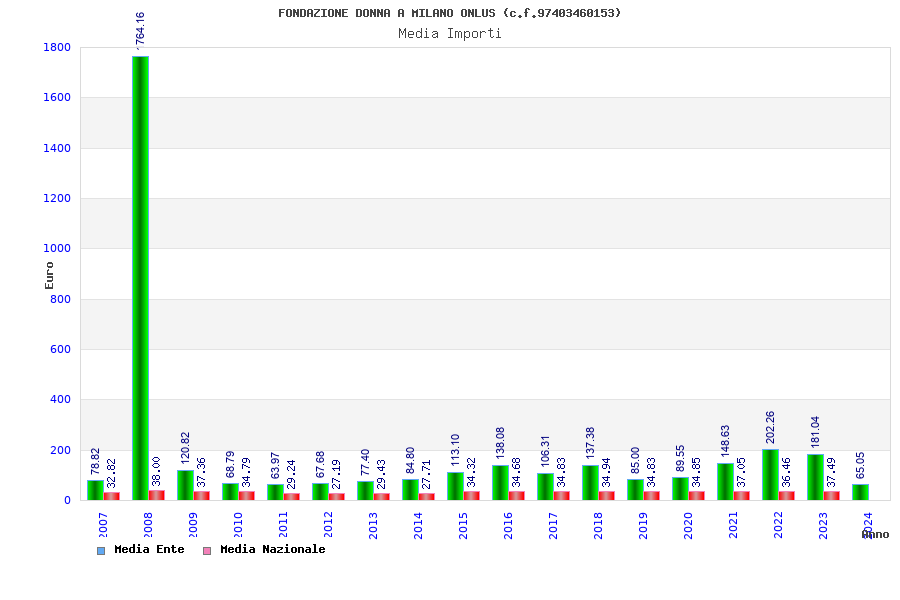
Task: Click the pink Media Nazionale legend swatch
Action: pos(207,551)
